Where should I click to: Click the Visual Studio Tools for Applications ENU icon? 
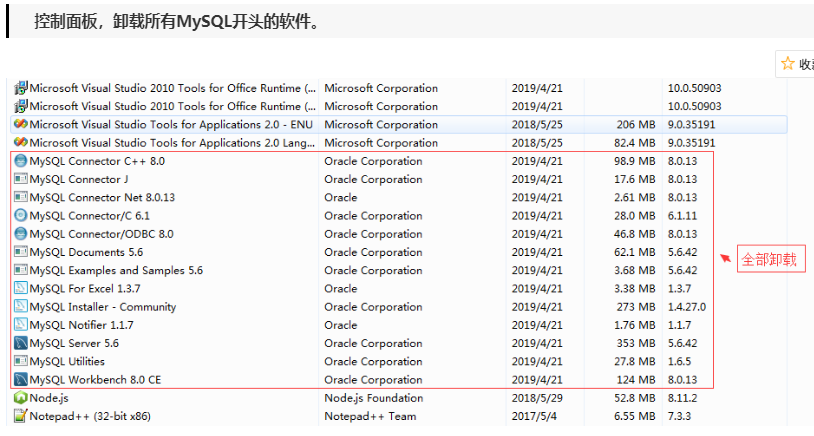[x=21, y=125]
